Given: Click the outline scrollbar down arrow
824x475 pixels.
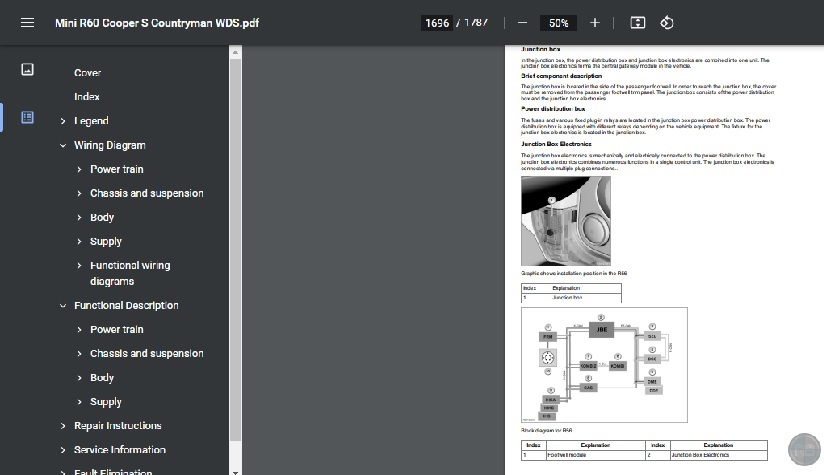Looking at the screenshot, I should [x=235, y=472].
